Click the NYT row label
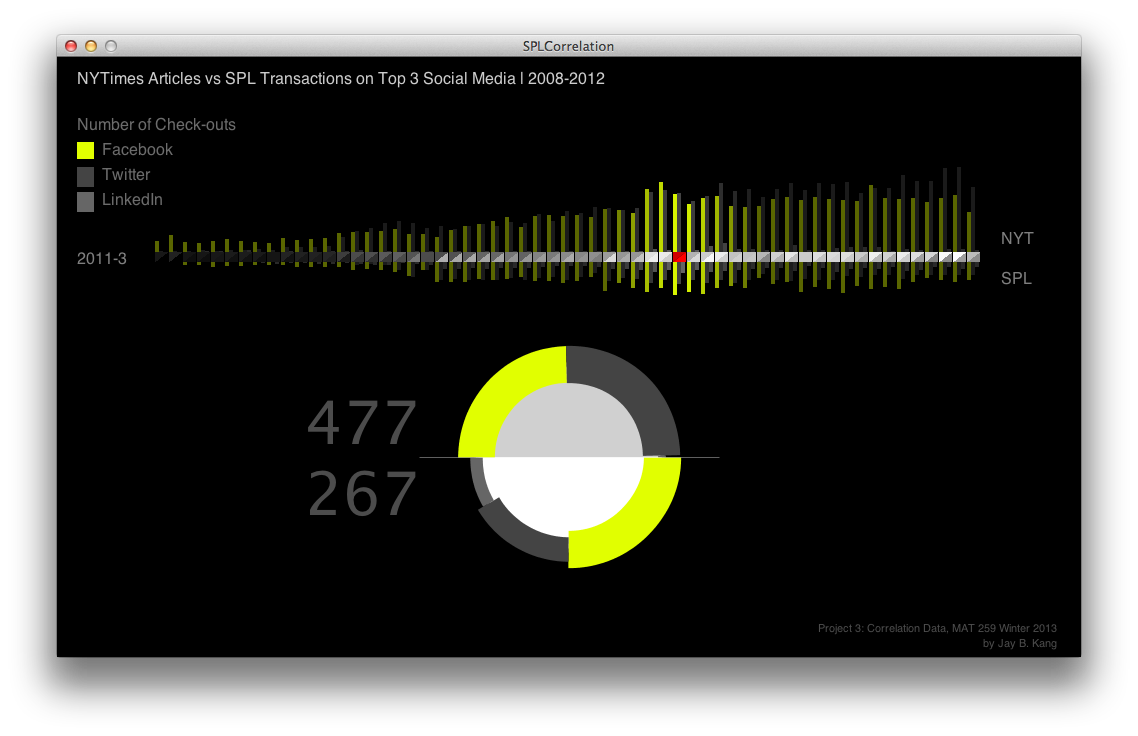This screenshot has height=736, width=1138. (1017, 239)
